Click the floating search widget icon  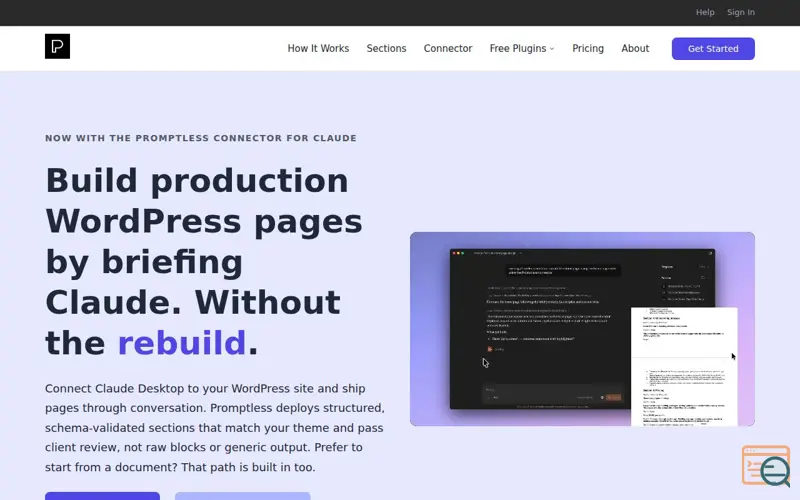point(766,466)
